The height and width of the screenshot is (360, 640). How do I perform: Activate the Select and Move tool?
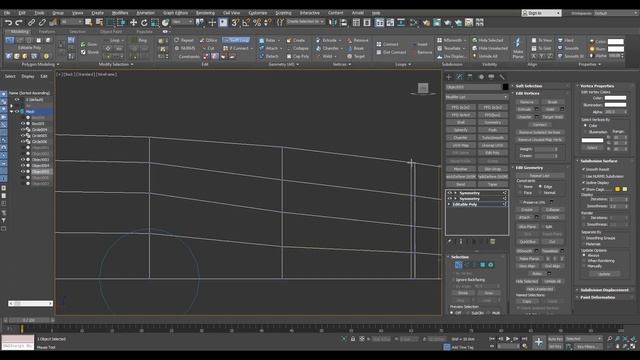coord(133,22)
